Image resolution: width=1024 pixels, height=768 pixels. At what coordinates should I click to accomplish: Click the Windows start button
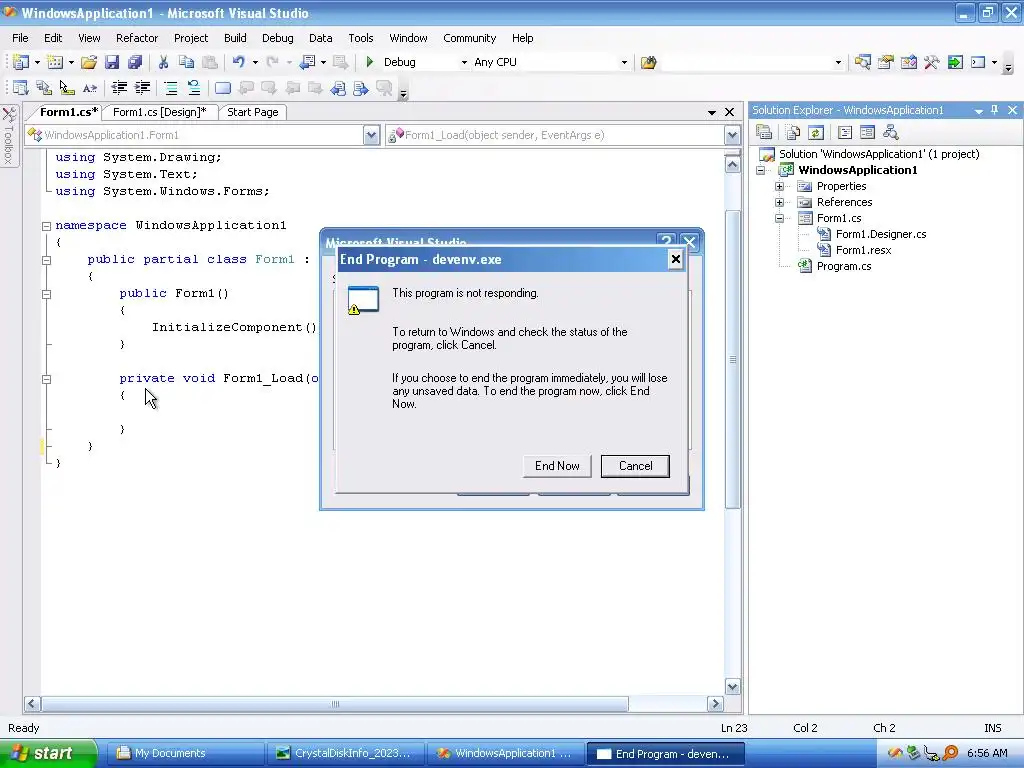coord(48,753)
